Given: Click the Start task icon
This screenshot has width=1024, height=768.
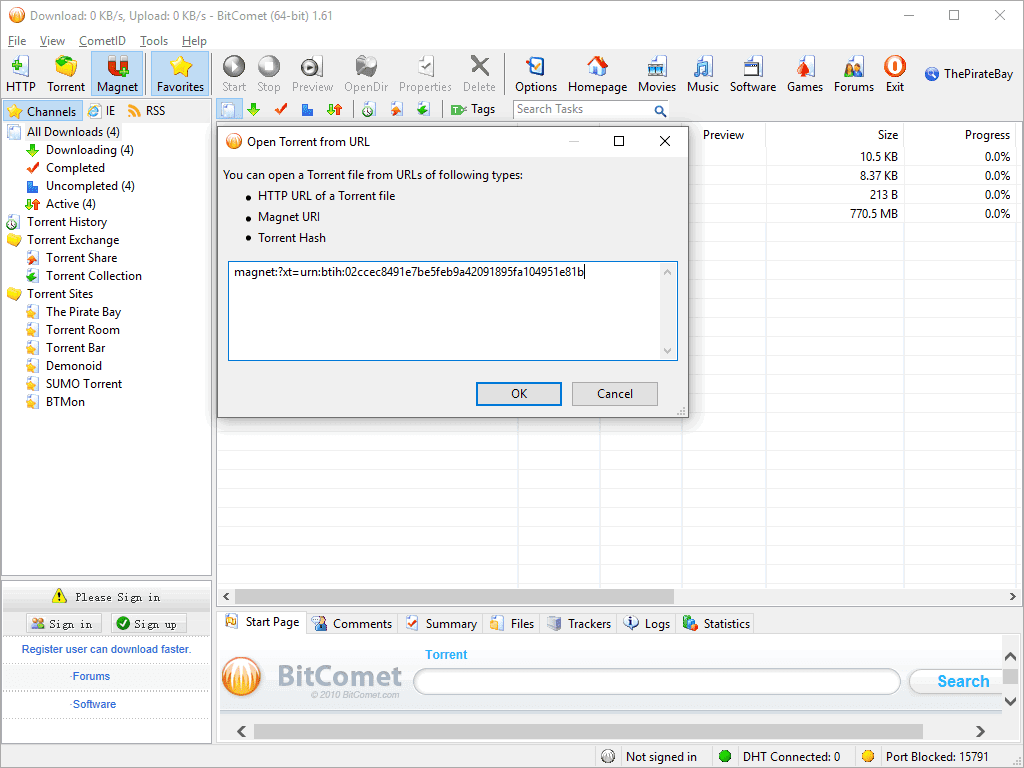Looking at the screenshot, I should (234, 74).
